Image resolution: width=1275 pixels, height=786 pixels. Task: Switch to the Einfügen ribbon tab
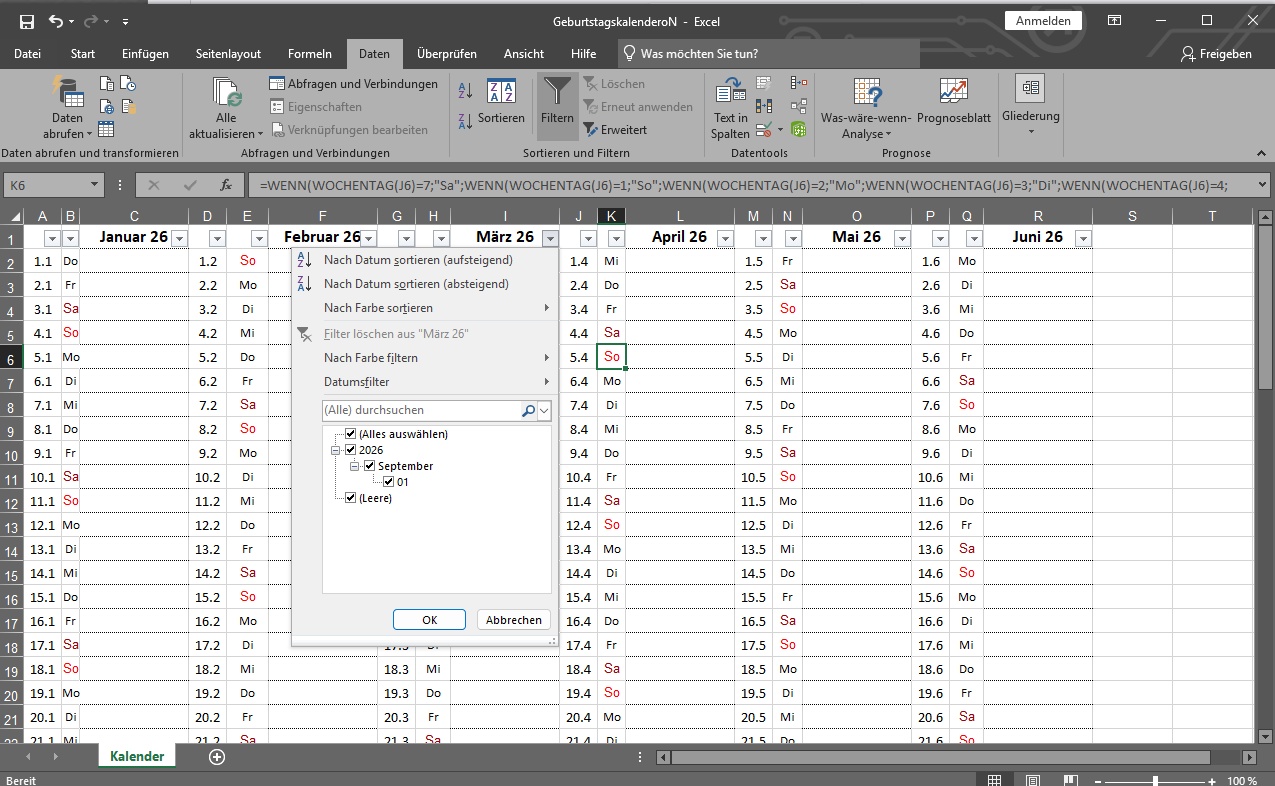point(146,54)
